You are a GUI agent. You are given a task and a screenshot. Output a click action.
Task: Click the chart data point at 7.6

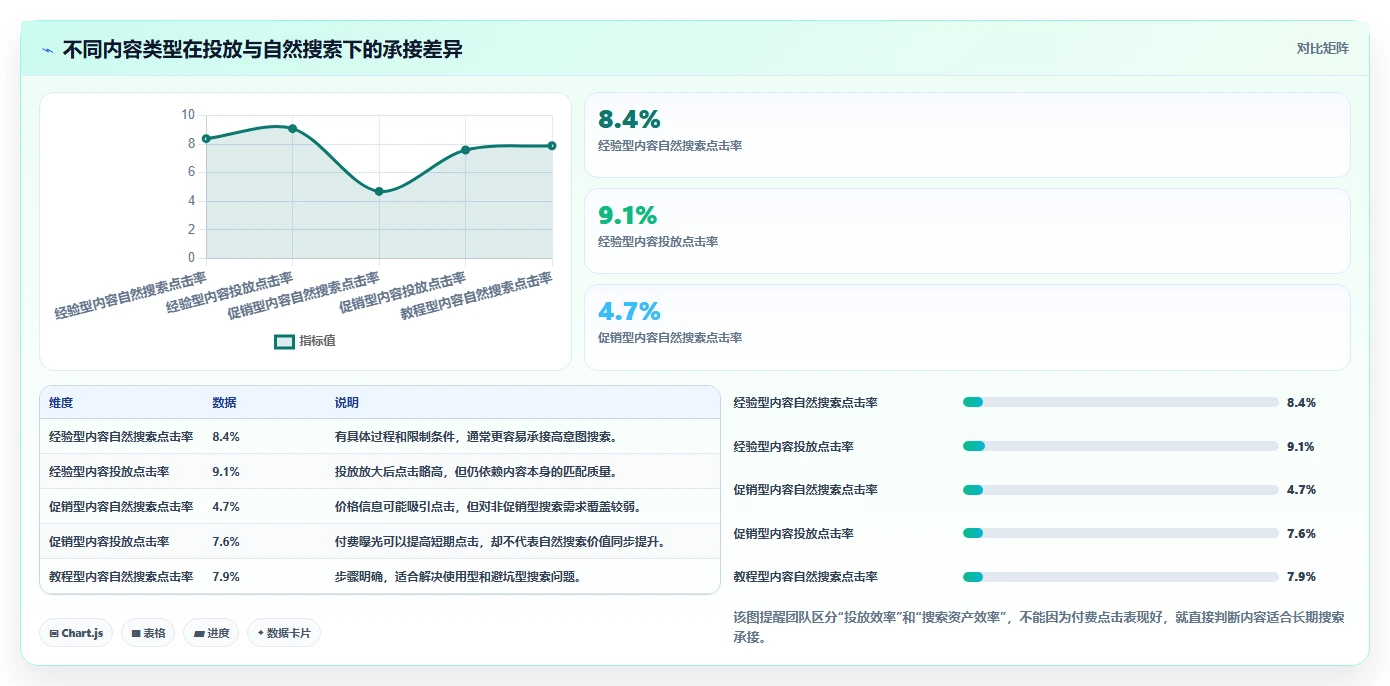(x=465, y=150)
